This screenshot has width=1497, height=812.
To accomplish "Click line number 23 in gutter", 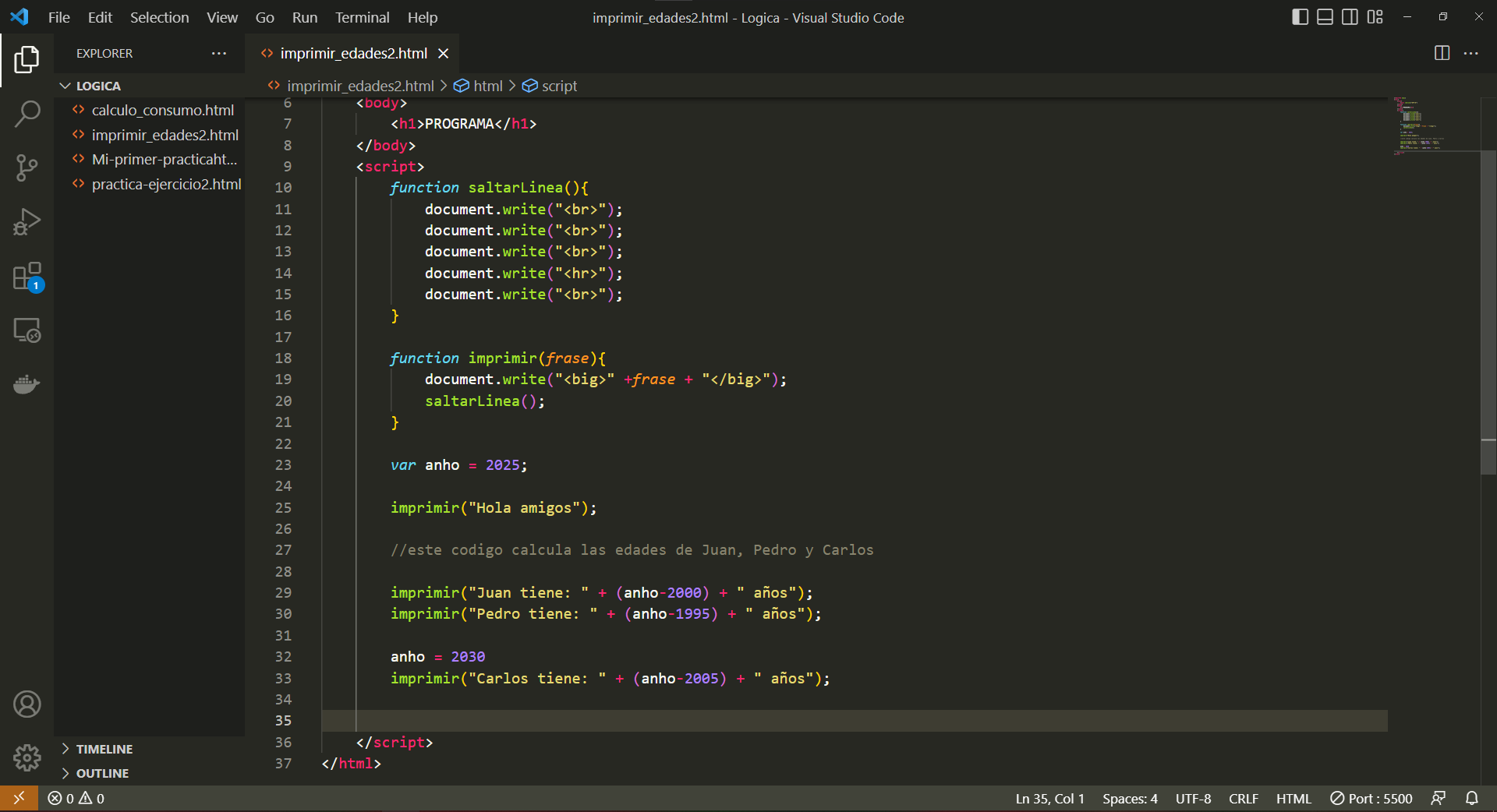I will click(283, 465).
